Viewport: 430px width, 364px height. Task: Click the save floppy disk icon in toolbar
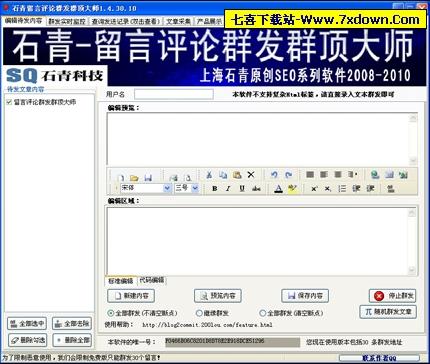[148, 178]
